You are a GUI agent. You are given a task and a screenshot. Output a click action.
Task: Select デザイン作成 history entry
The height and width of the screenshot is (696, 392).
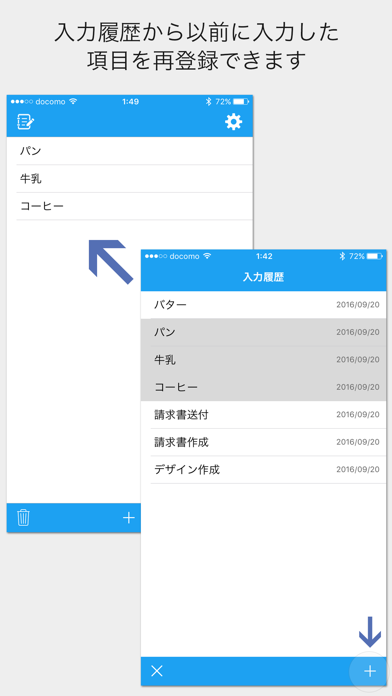tap(264, 470)
